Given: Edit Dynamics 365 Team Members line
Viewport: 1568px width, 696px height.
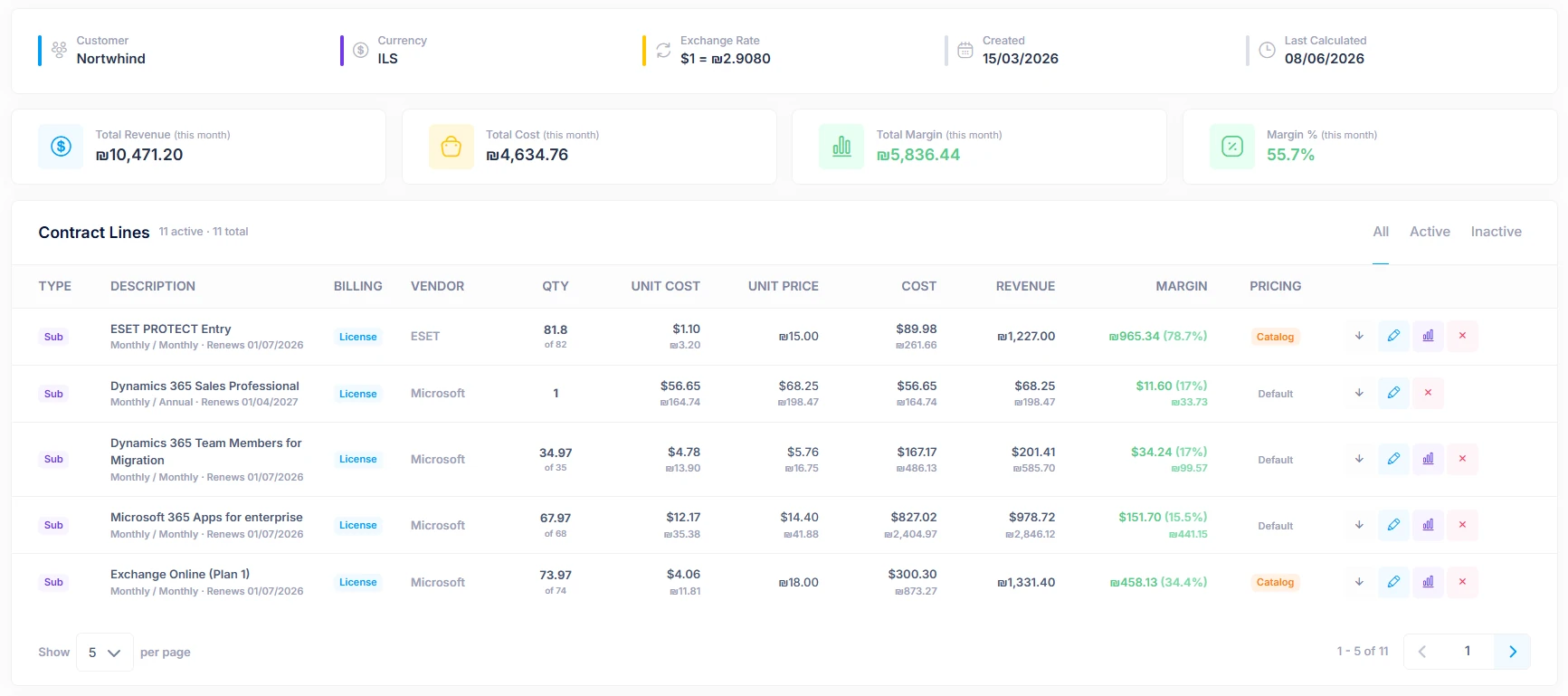Looking at the screenshot, I should coord(1393,459).
